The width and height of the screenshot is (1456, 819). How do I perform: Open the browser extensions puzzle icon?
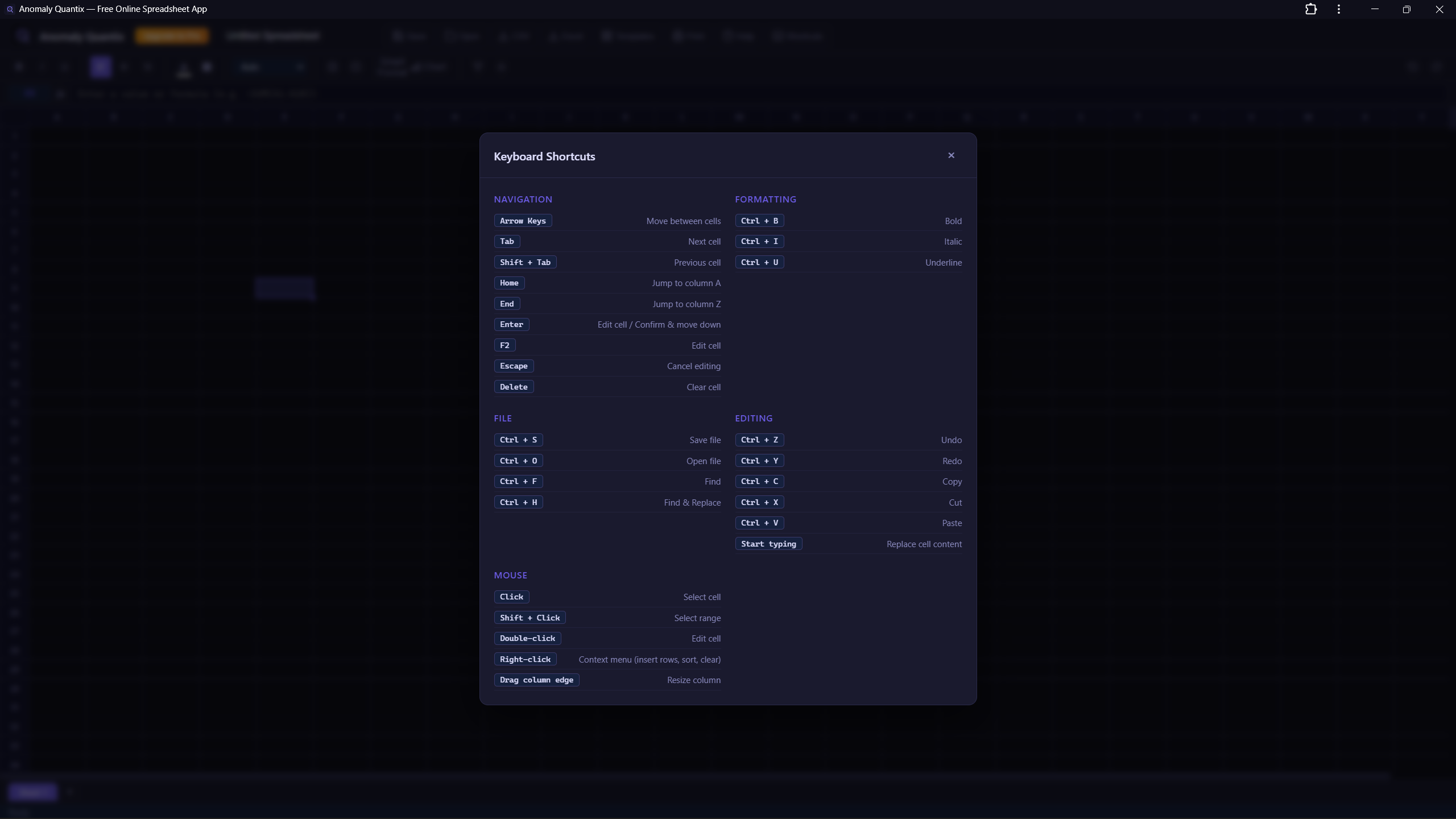pyautogui.click(x=1310, y=9)
